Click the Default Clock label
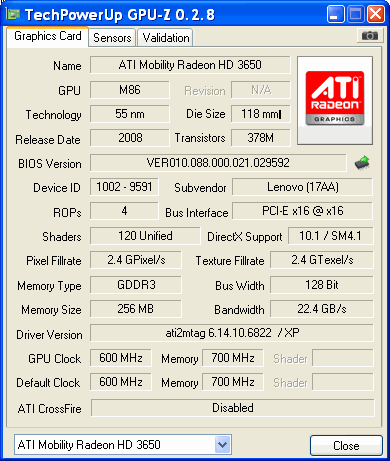The height and width of the screenshot is (461, 390). (x=48, y=383)
